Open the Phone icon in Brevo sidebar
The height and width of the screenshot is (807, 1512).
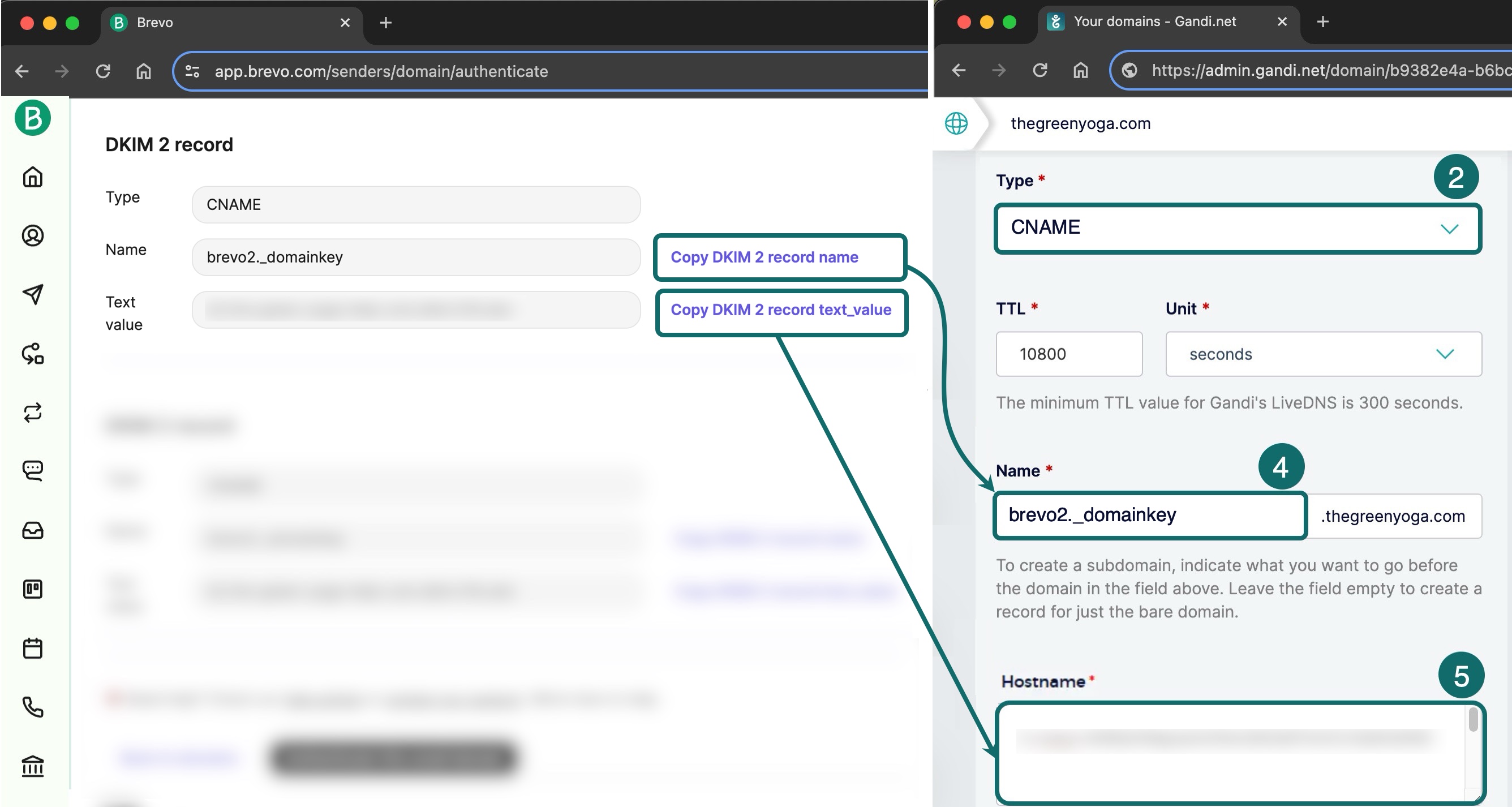click(33, 707)
